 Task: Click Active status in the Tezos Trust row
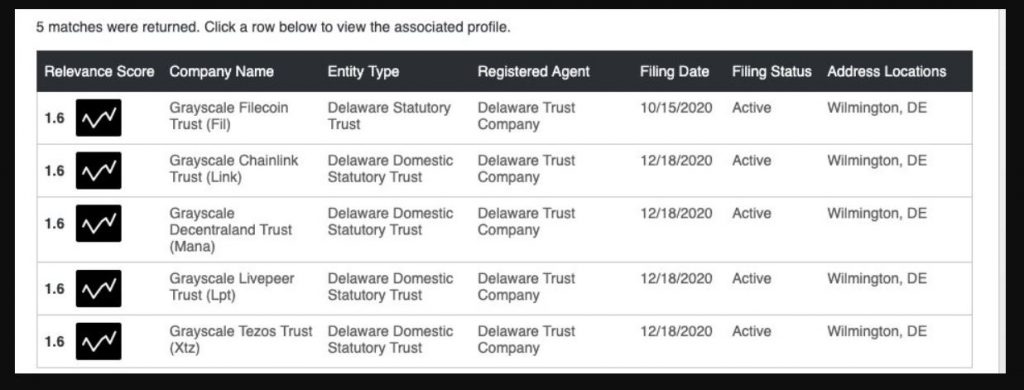[751, 331]
